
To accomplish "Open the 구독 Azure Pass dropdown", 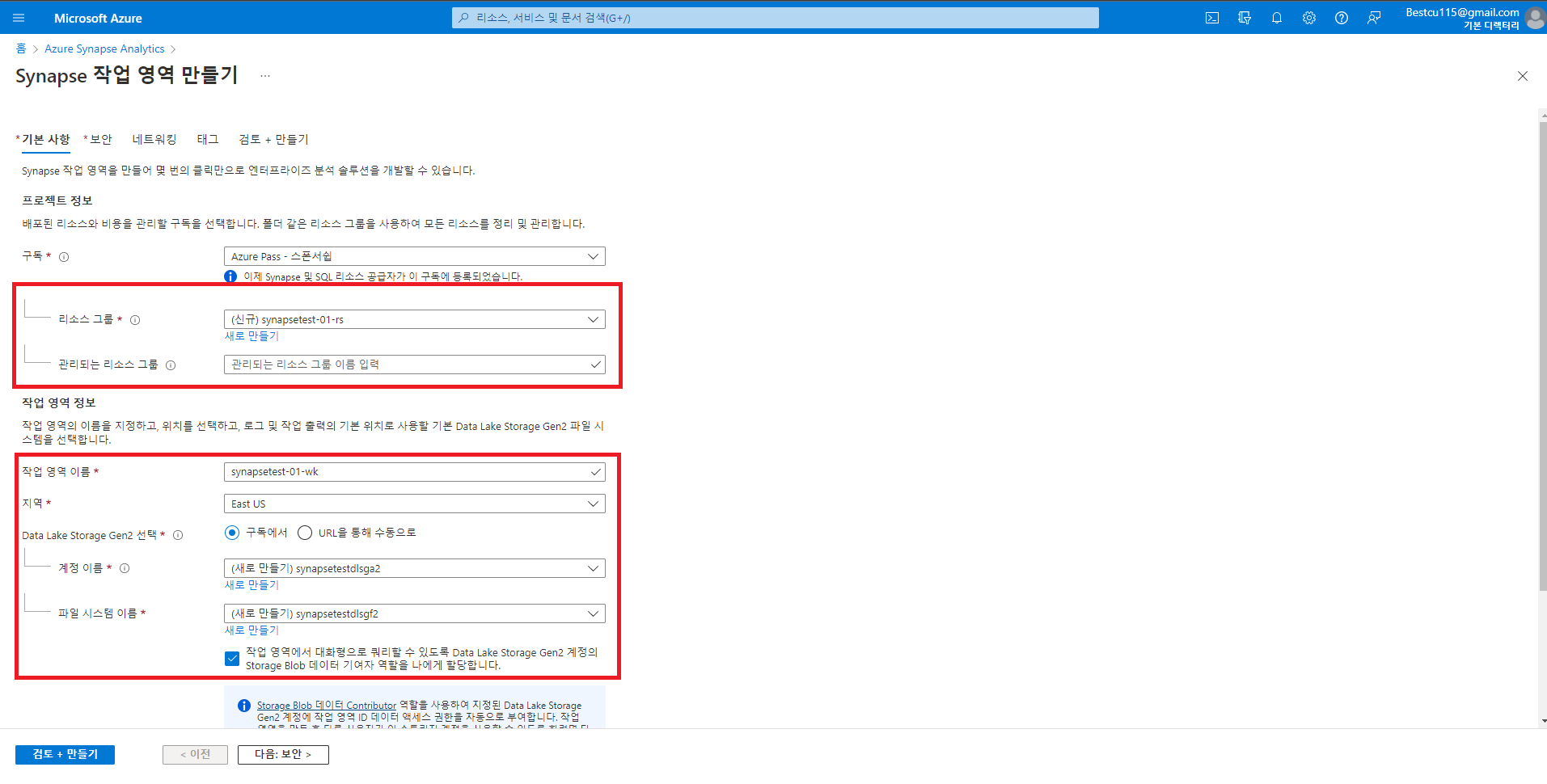I will coord(414,256).
